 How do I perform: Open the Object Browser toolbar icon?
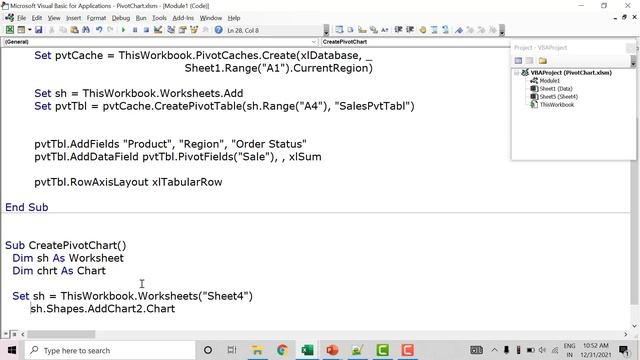[x=194, y=30]
